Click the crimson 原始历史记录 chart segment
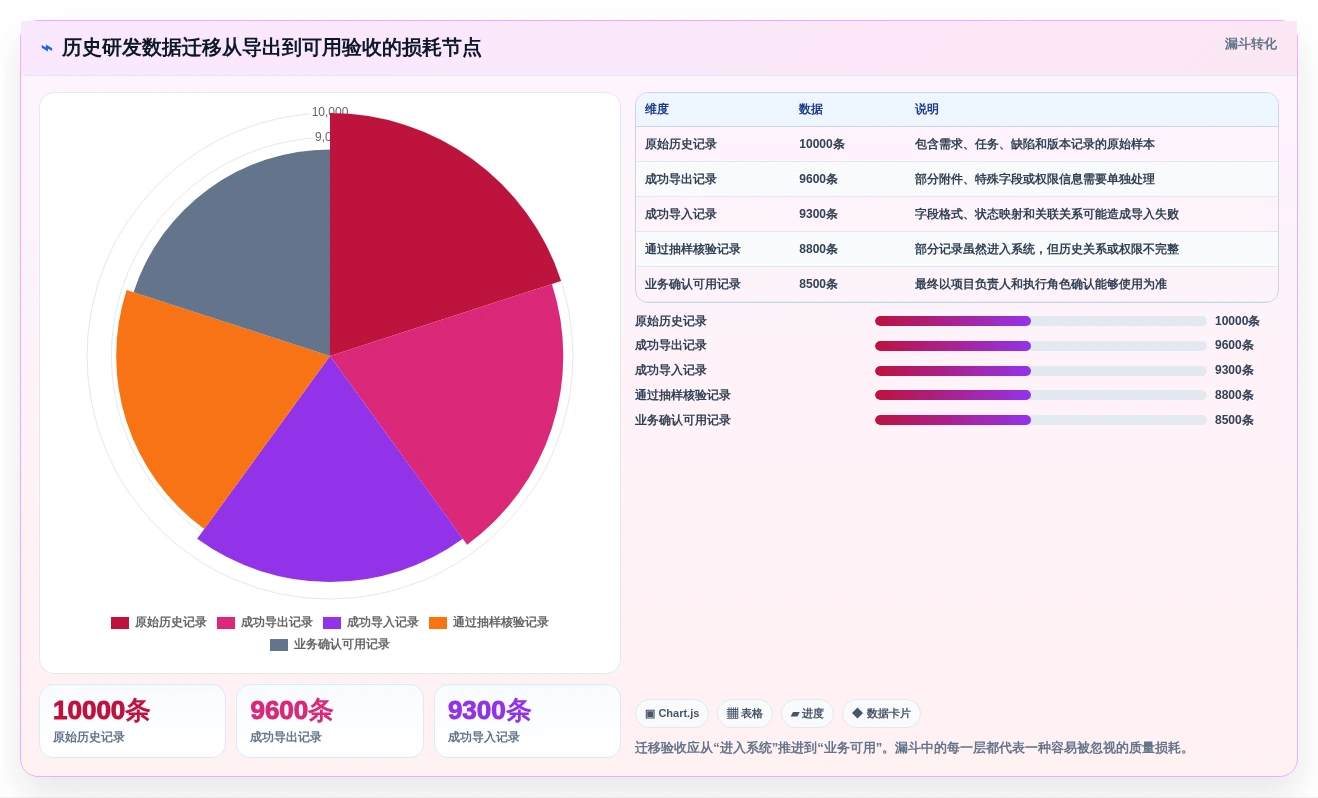 [x=420, y=230]
